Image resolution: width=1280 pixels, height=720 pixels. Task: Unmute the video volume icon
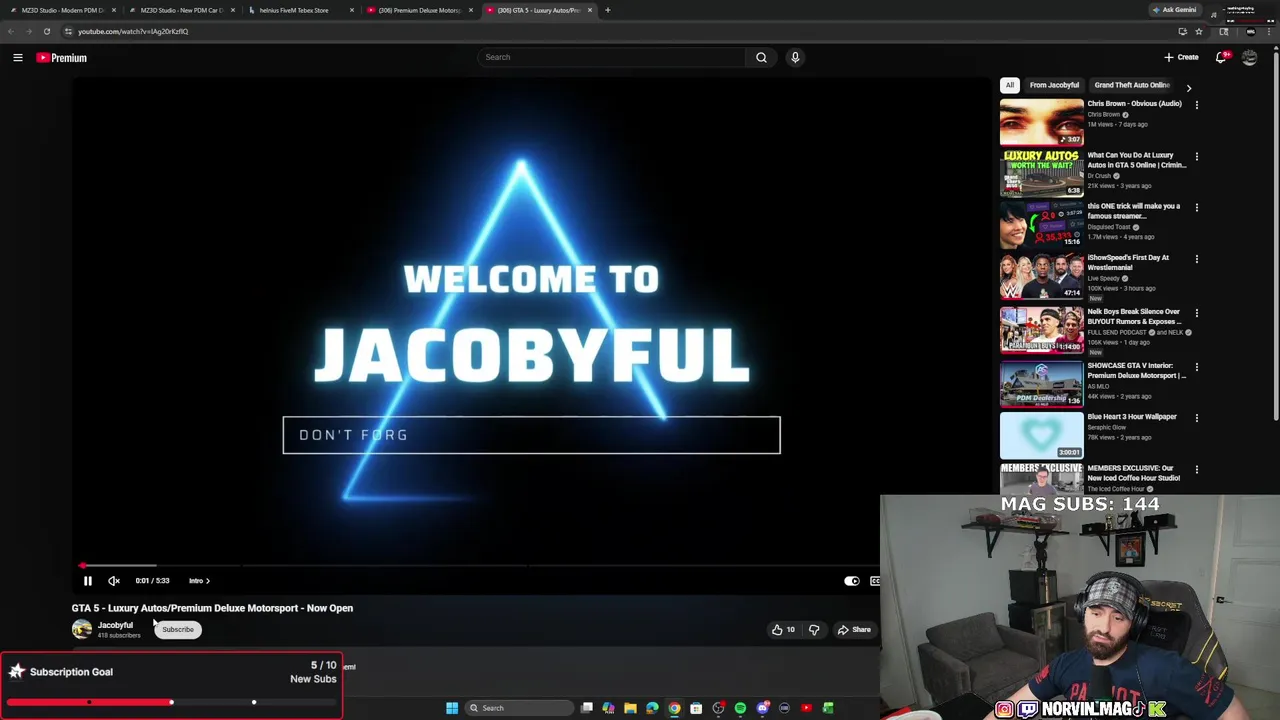coord(114,580)
